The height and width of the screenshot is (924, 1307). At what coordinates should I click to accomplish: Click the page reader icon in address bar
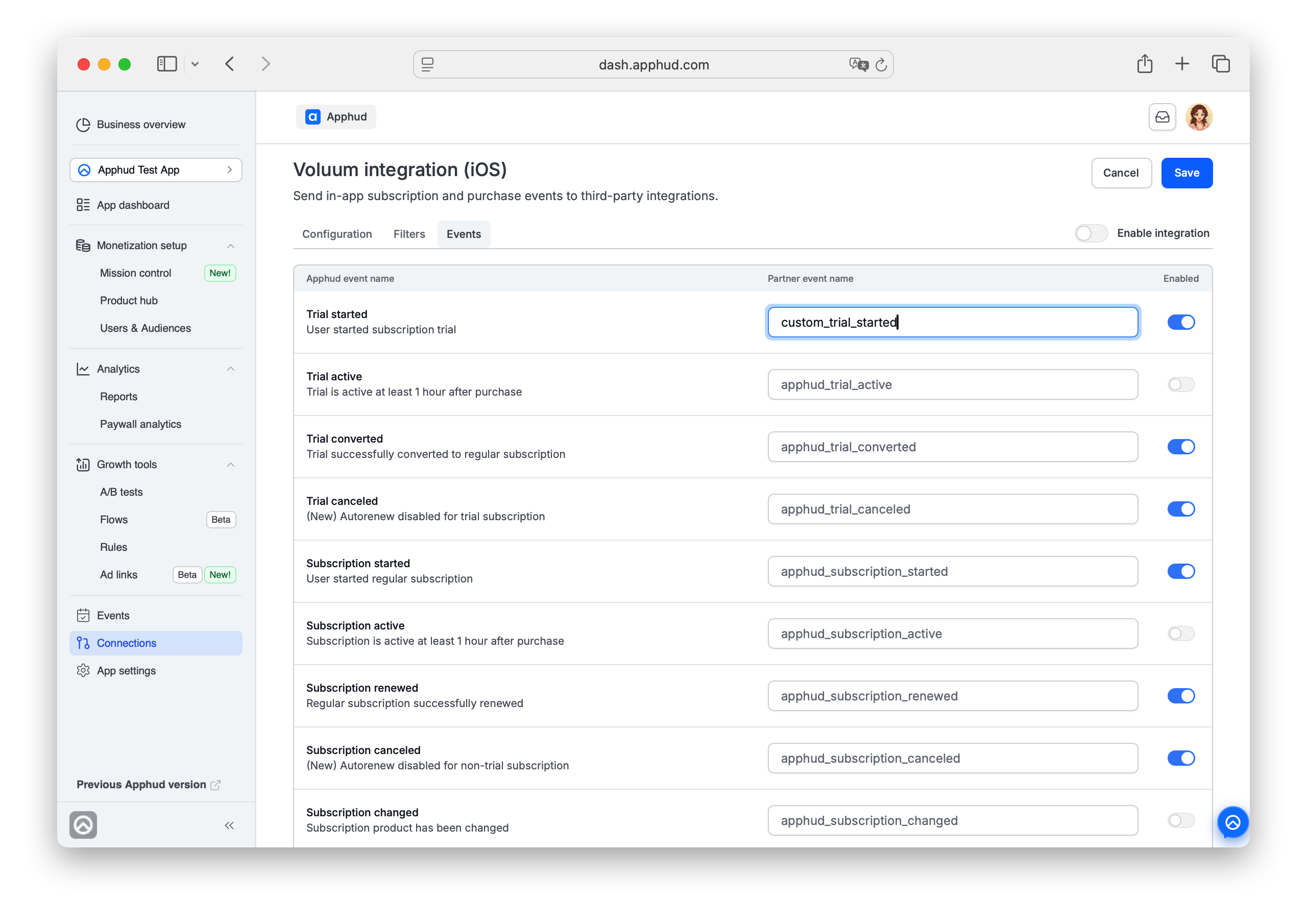[427, 64]
